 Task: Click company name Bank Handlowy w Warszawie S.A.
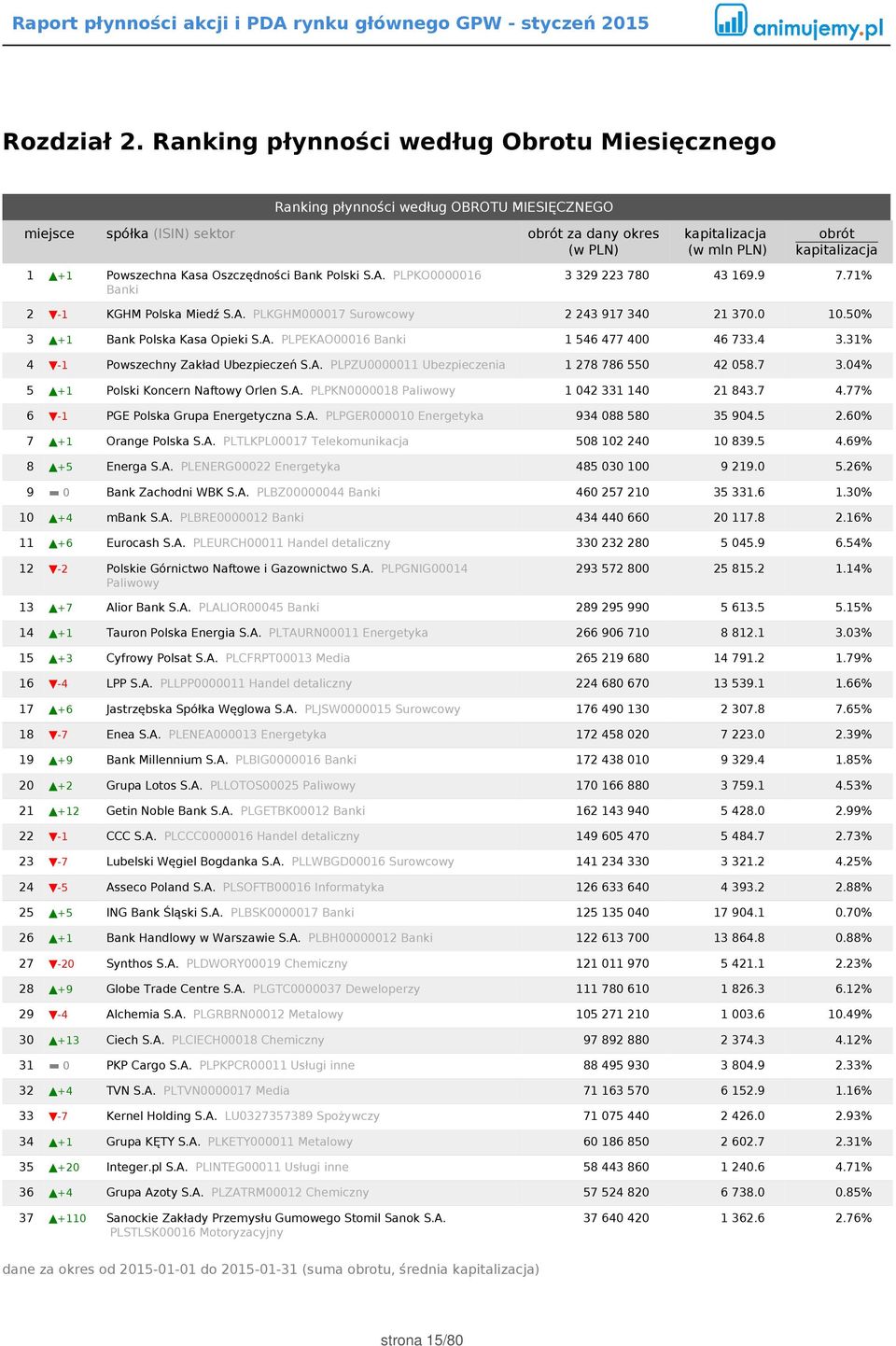click(203, 938)
